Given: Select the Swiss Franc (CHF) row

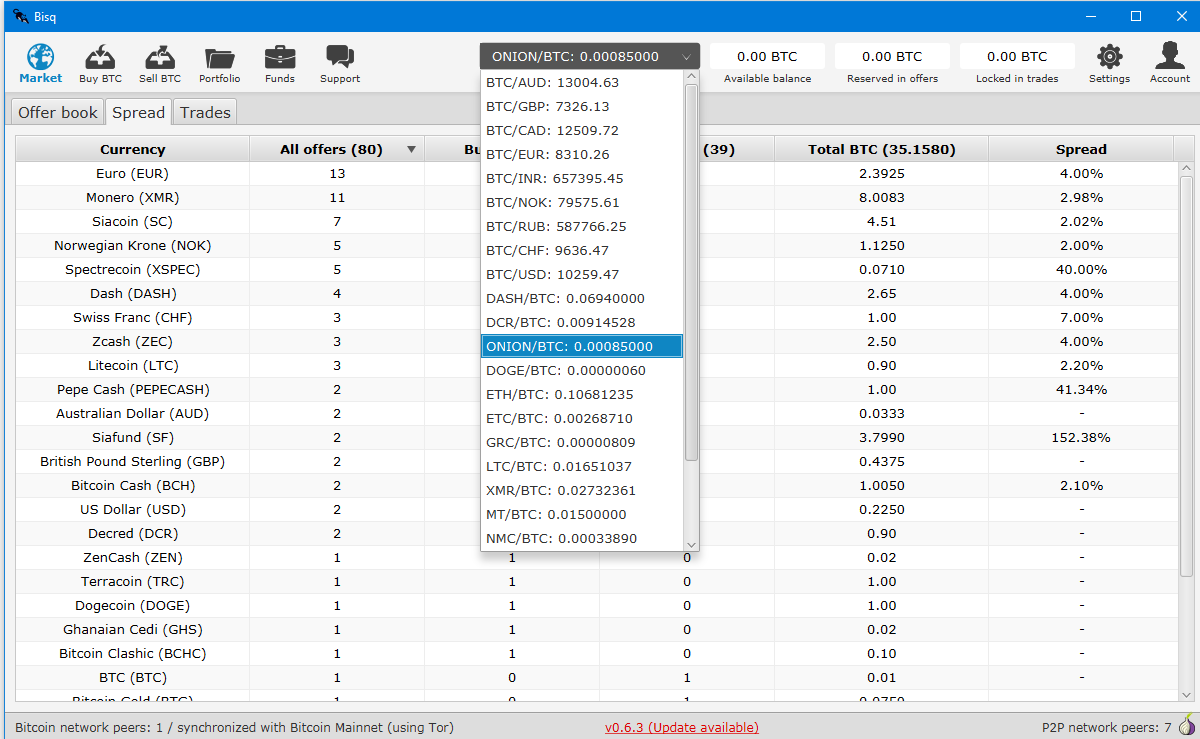Looking at the screenshot, I should click(597, 317).
